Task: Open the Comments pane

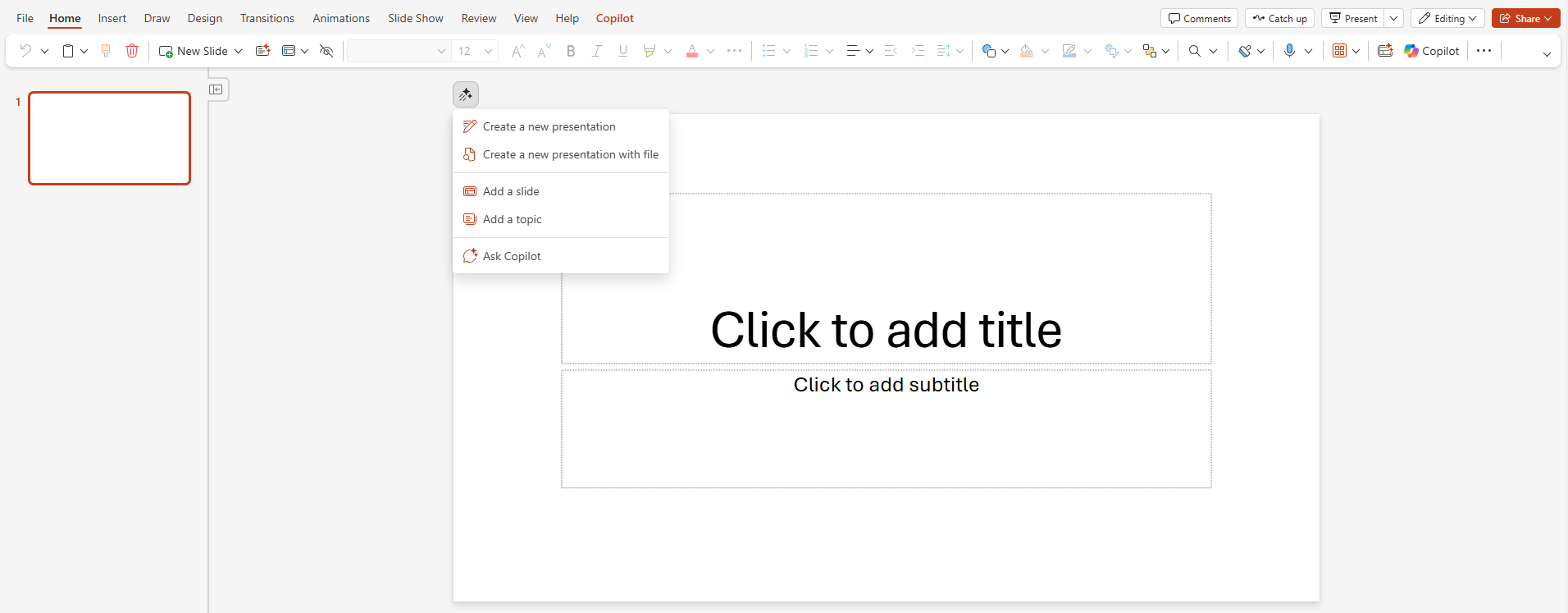Action: tap(1199, 18)
